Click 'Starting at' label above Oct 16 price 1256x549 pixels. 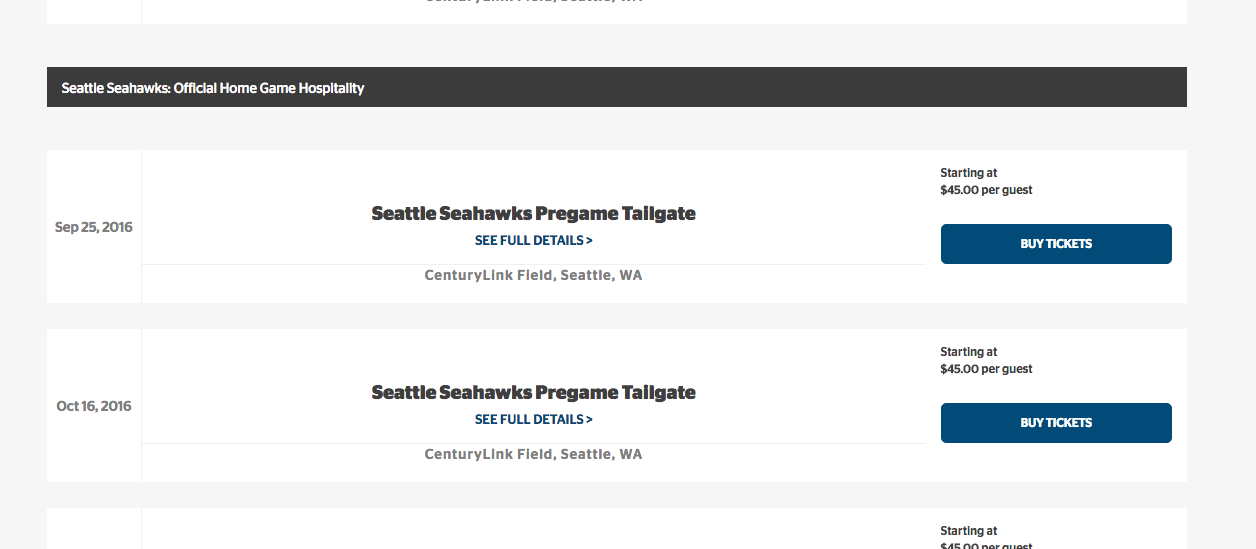[969, 352]
